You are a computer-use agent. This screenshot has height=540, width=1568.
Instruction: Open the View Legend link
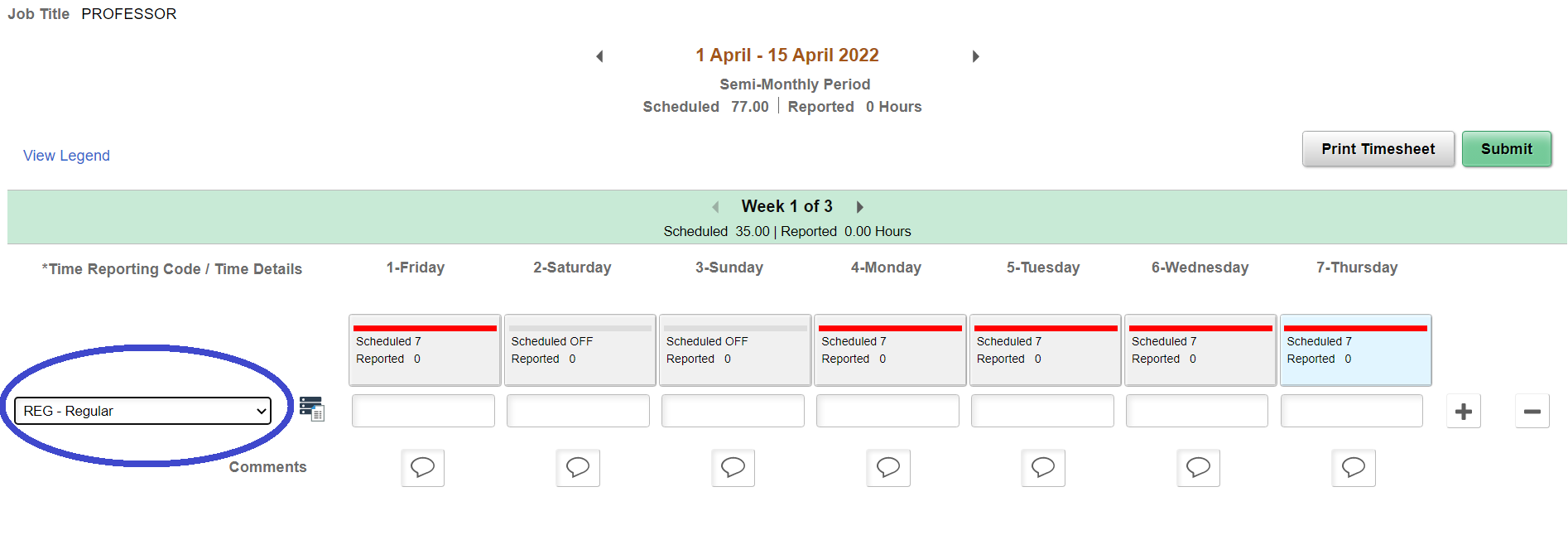click(66, 156)
